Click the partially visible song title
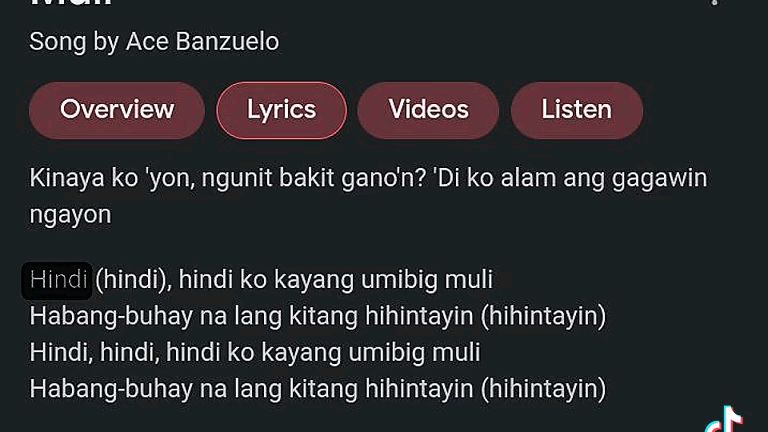Screen dimensions: 768x432 pyautogui.click(x=71, y=3)
